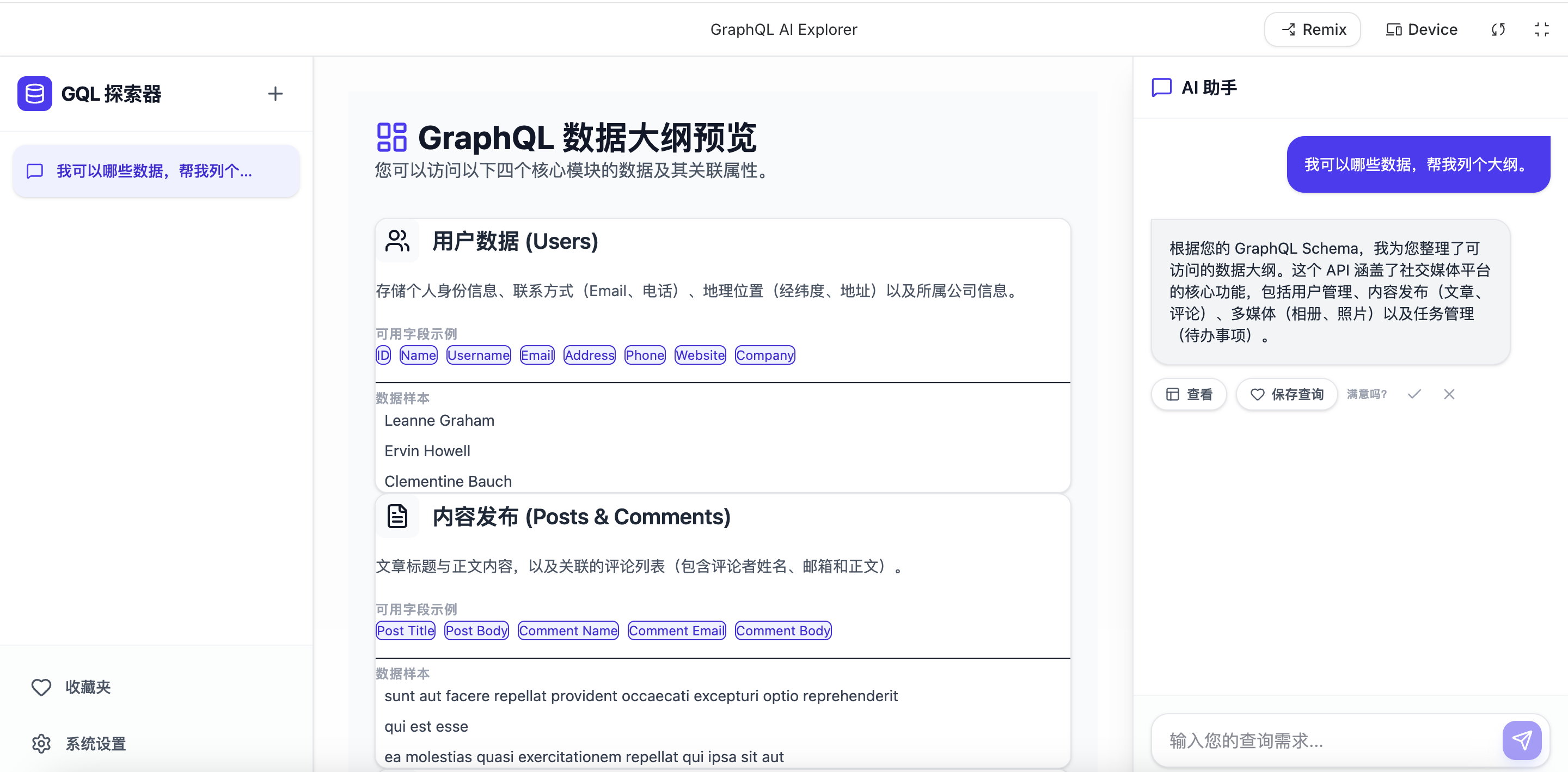Click the Users group icon
Viewport: 1568px width, 772px height.
[x=397, y=241]
